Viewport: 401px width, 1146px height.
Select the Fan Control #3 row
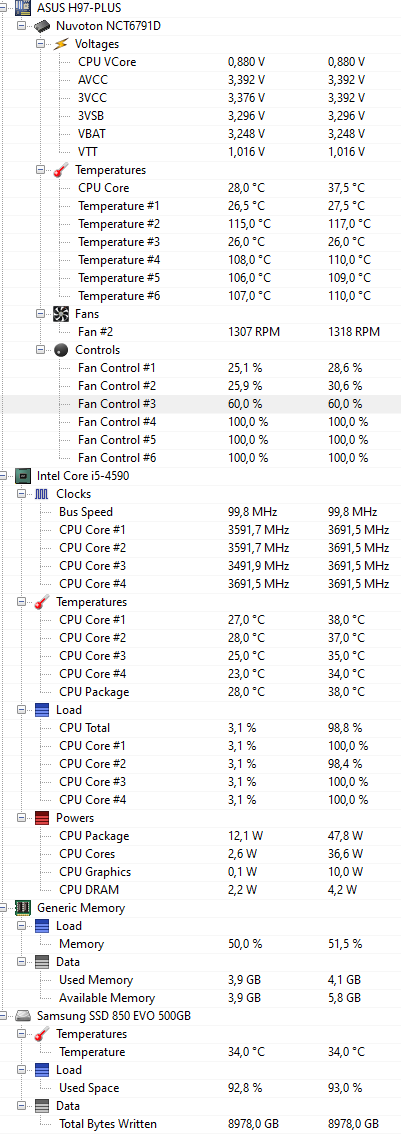coord(200,404)
